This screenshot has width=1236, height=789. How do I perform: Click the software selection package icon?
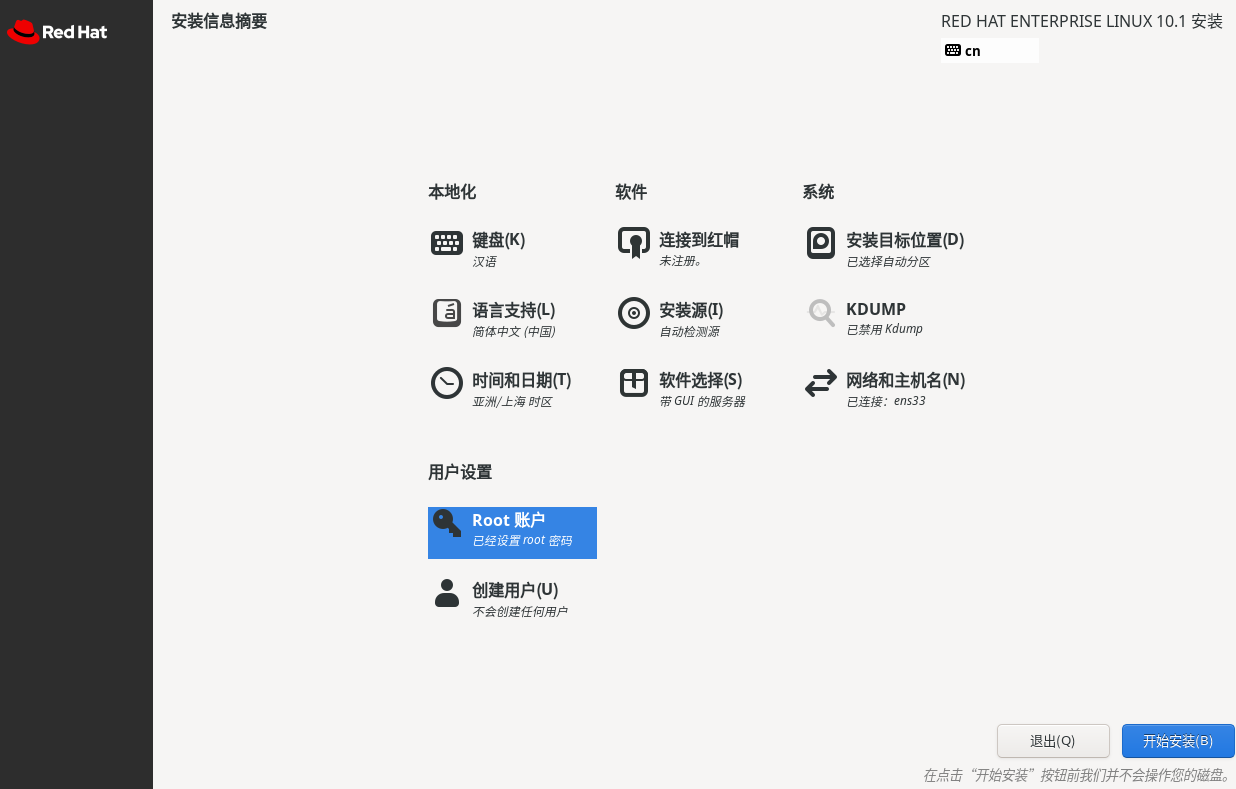pos(634,383)
